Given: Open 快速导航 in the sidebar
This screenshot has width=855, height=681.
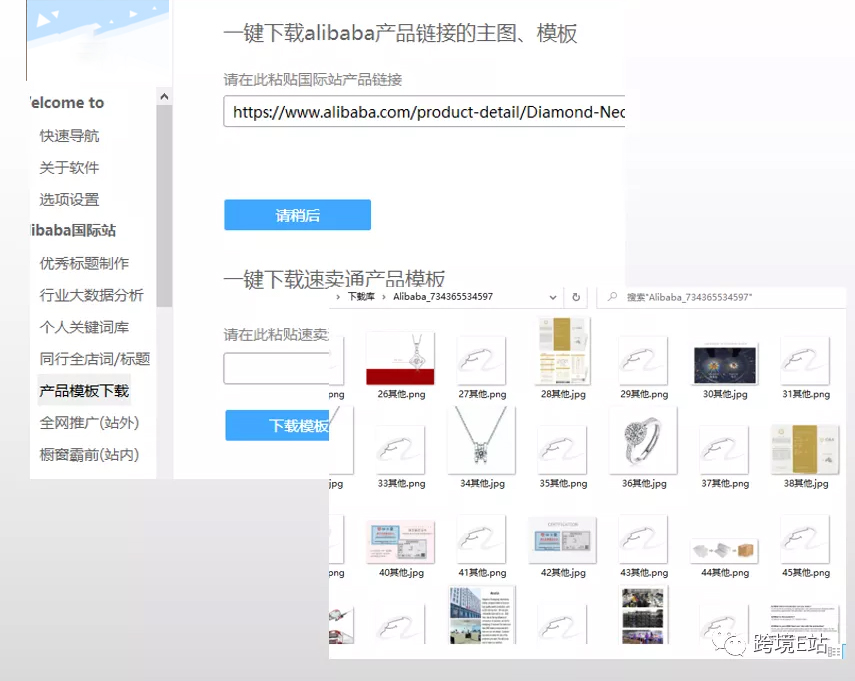Looking at the screenshot, I should pyautogui.click(x=69, y=136).
